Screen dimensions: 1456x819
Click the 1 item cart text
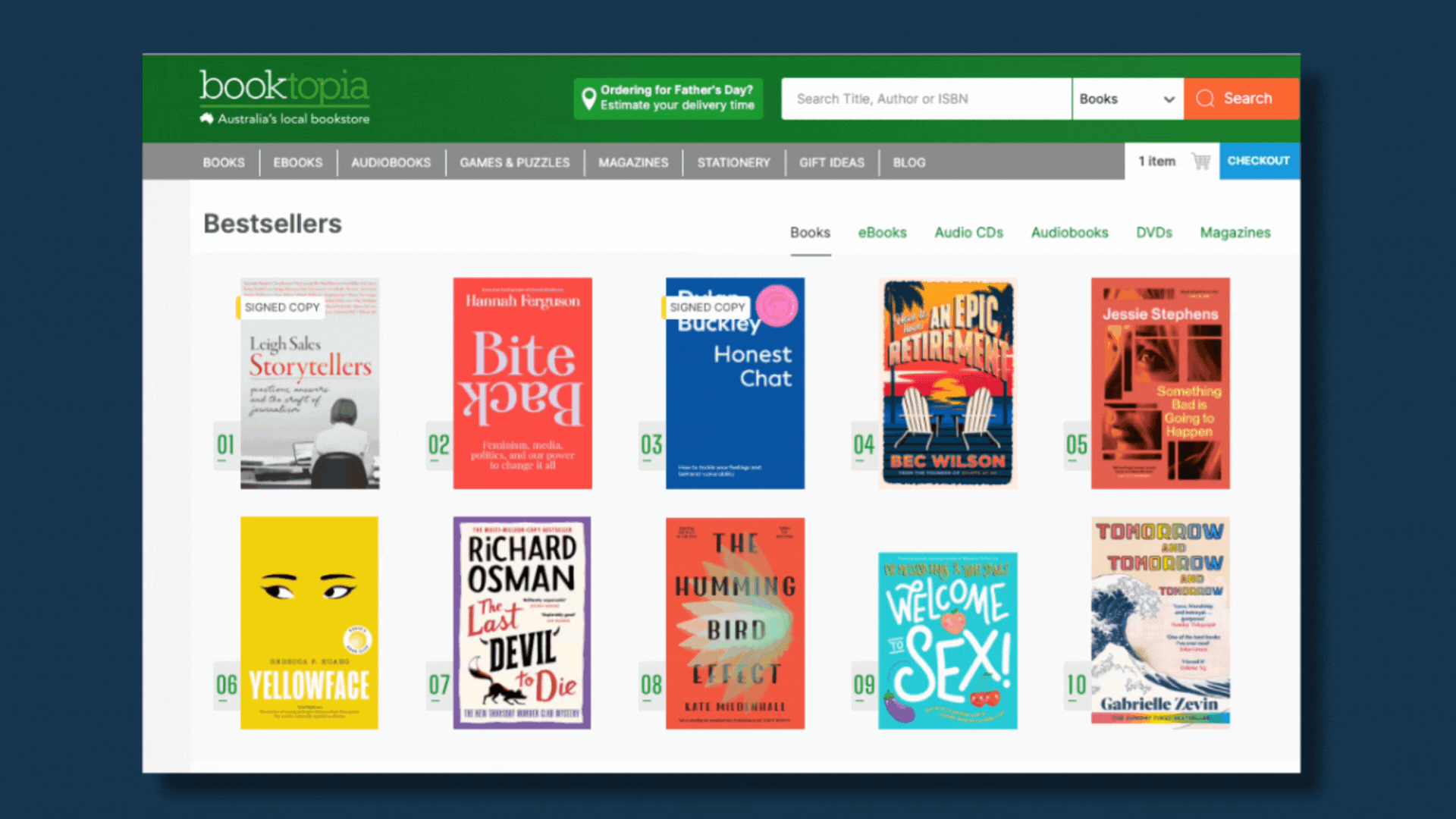click(1156, 161)
